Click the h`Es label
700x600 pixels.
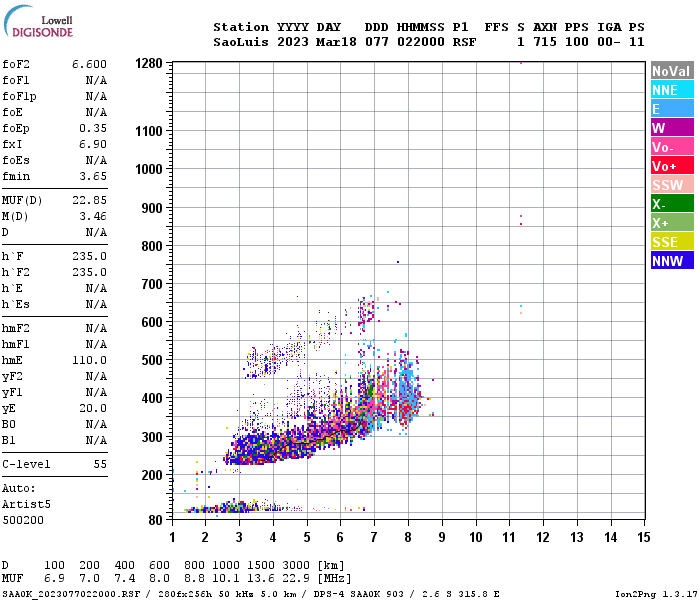point(16,304)
